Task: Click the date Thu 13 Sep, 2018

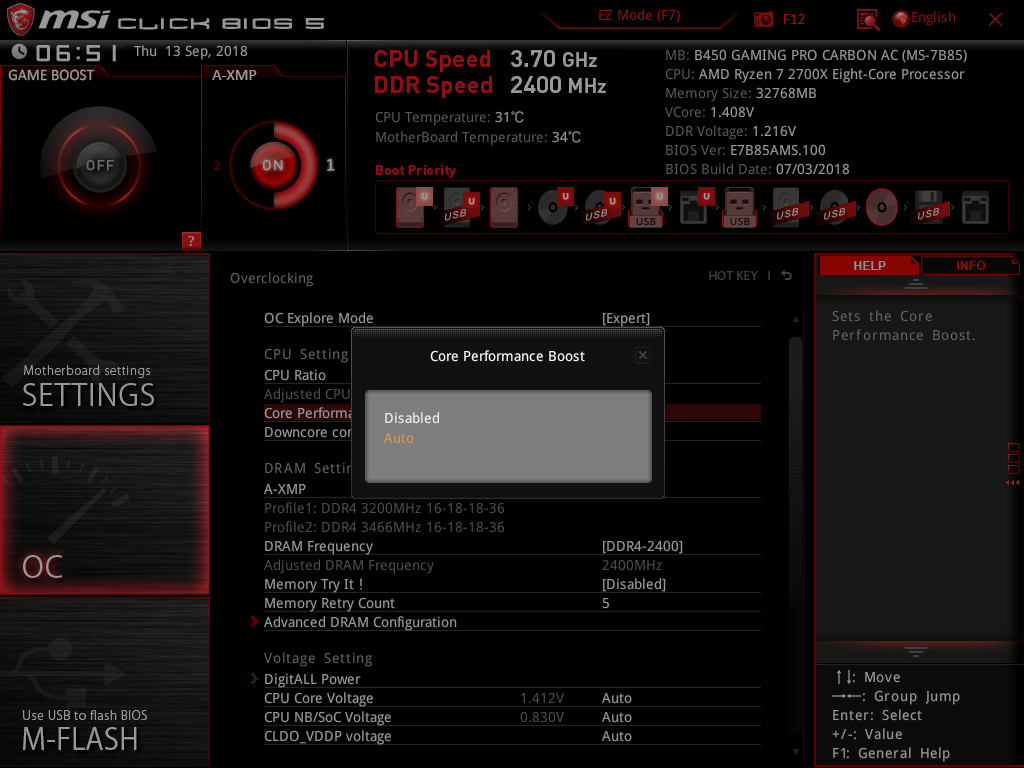Action: click(191, 51)
